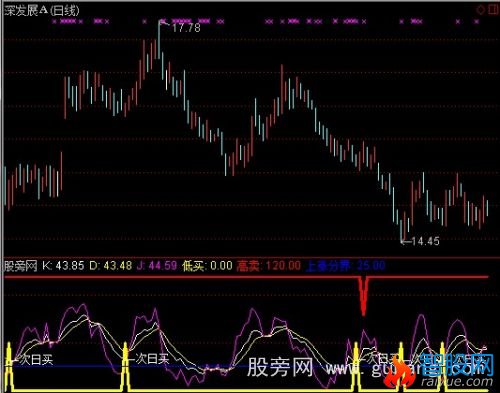Click the 低买: 0.00 value

[207, 266]
